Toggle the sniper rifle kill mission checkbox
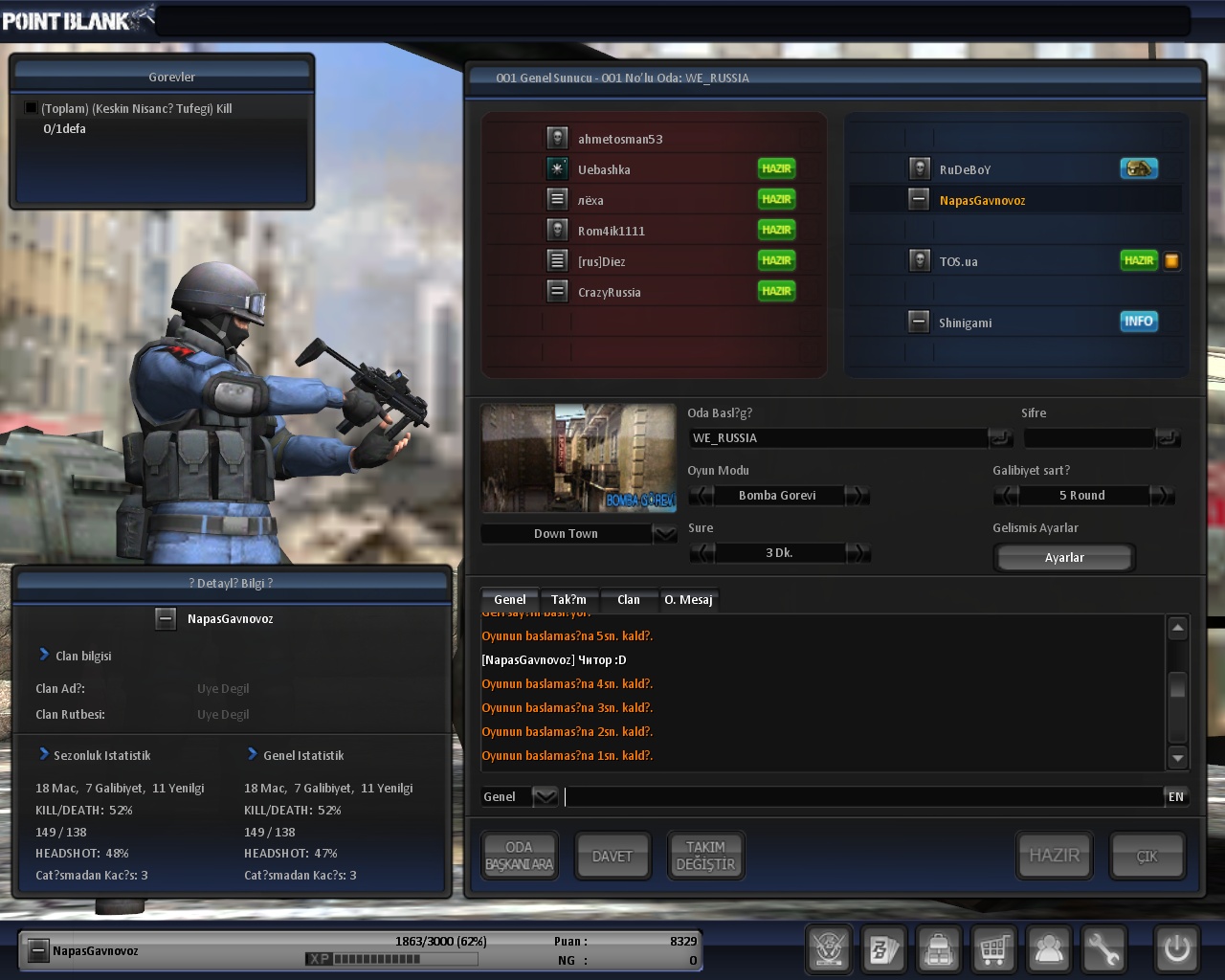Screen dimensions: 1225x980 (x=31, y=108)
